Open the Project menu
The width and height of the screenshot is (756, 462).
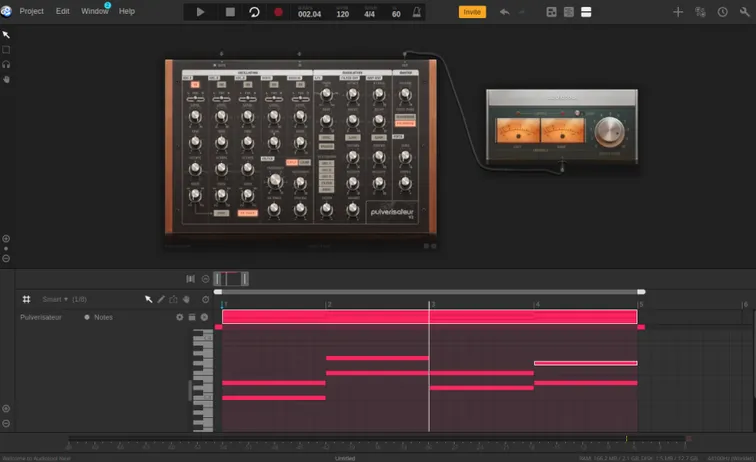pyautogui.click(x=32, y=11)
